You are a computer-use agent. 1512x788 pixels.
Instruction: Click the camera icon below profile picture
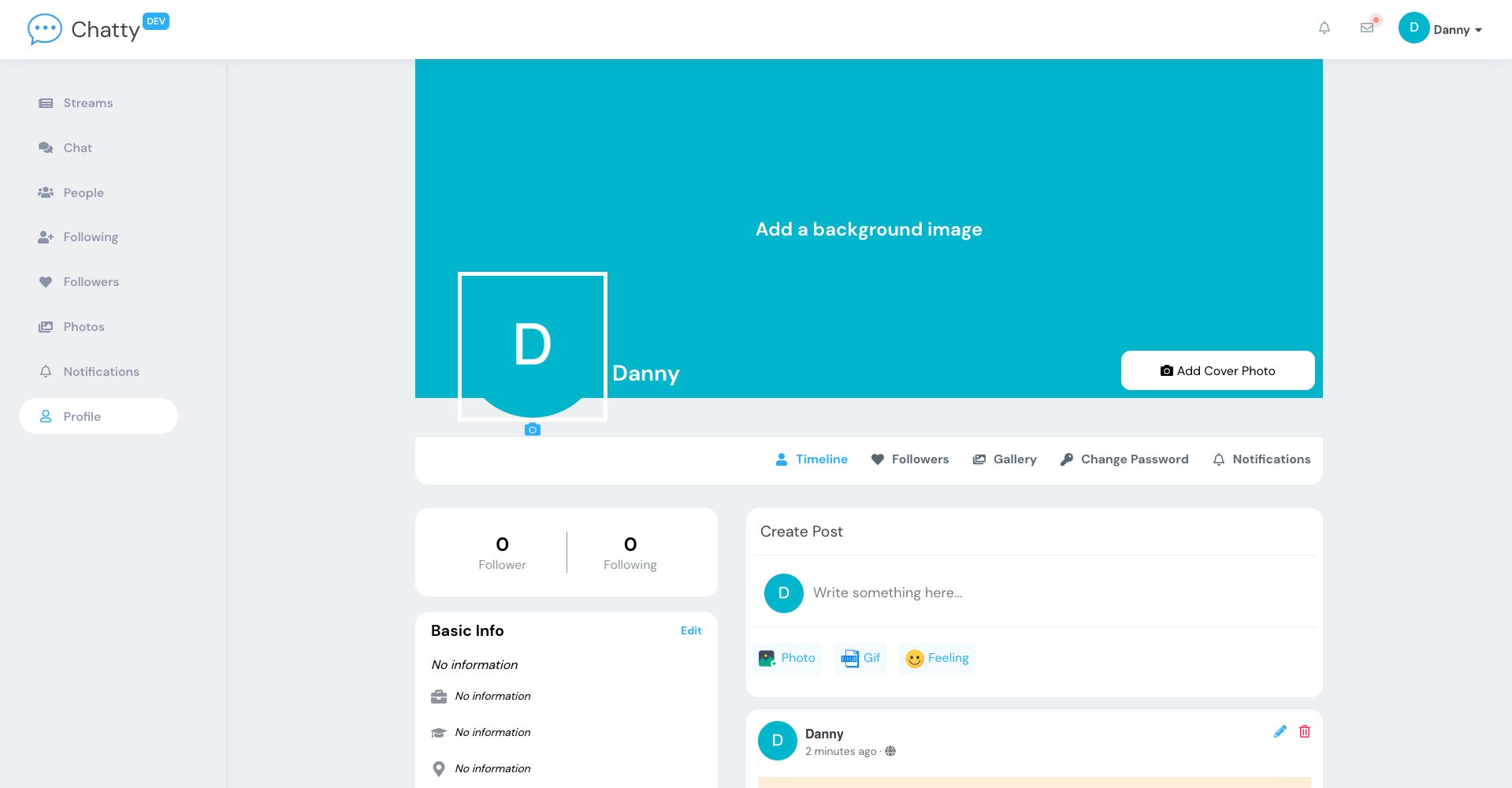coord(533,429)
